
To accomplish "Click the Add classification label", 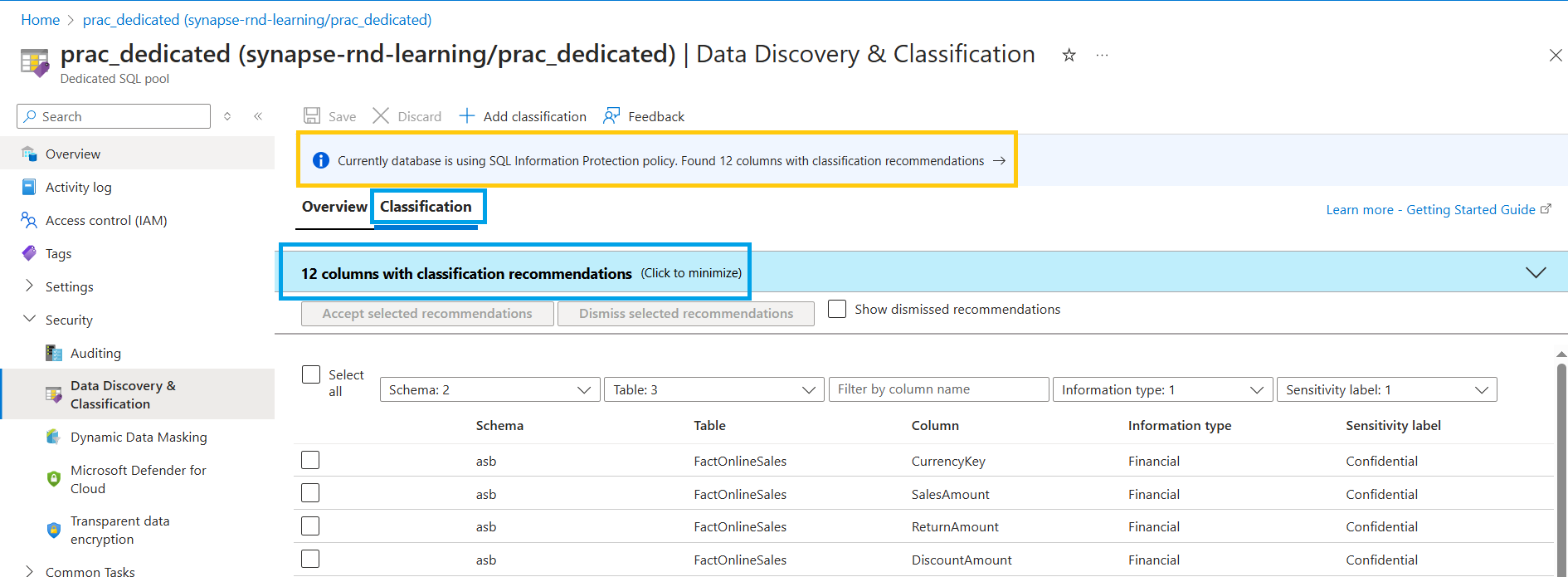I will pos(535,116).
